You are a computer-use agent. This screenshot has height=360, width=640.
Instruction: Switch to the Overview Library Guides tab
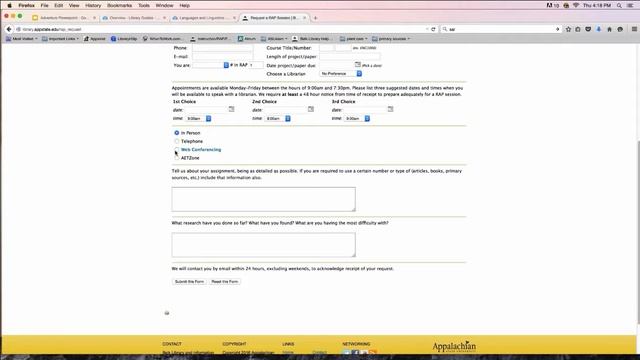[x=134, y=18]
